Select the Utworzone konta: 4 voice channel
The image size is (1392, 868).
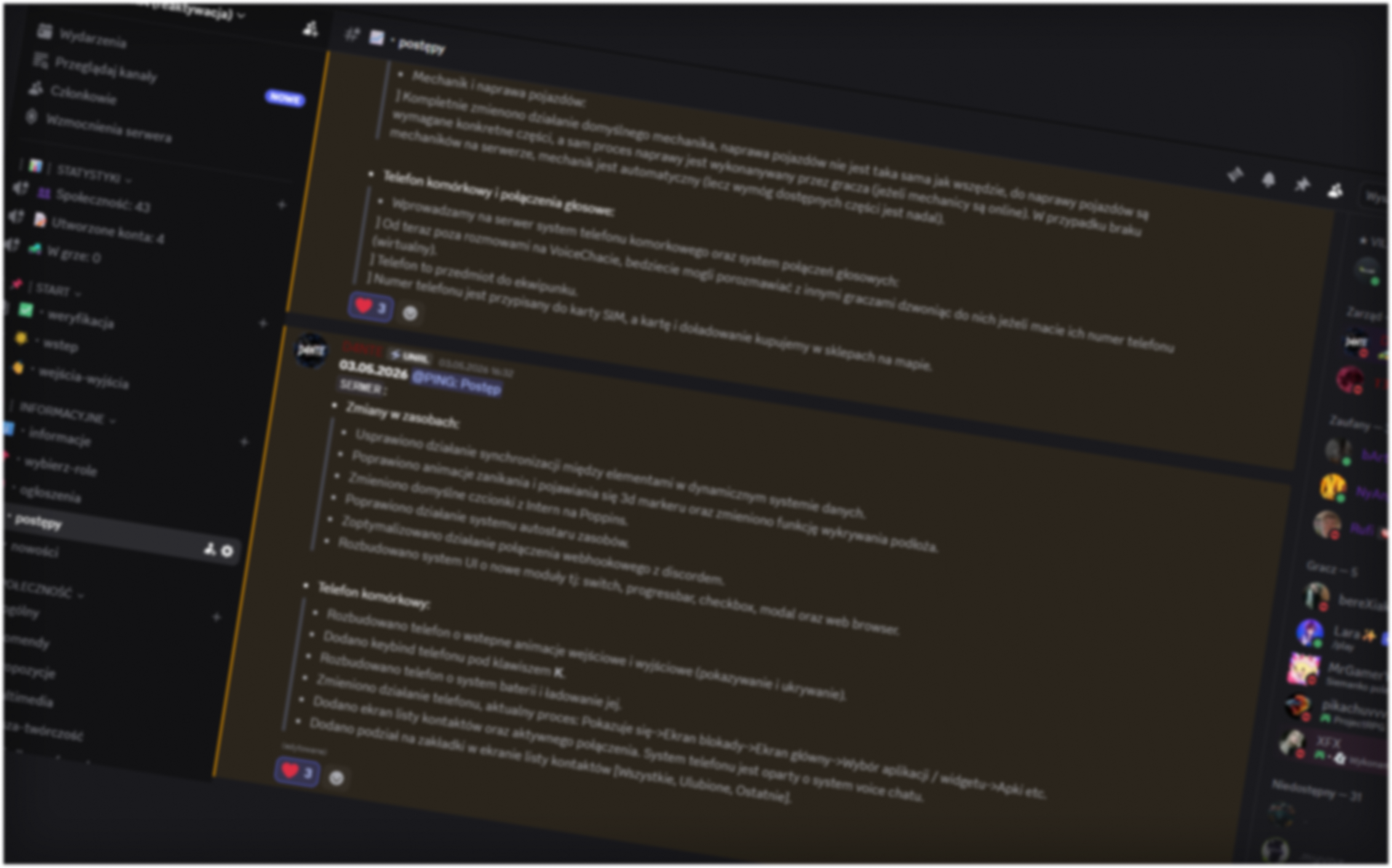(107, 230)
